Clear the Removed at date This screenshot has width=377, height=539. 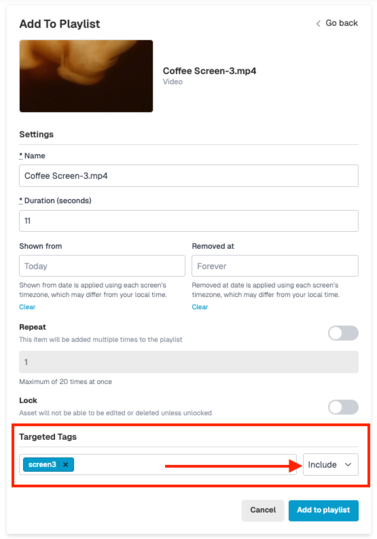point(200,307)
